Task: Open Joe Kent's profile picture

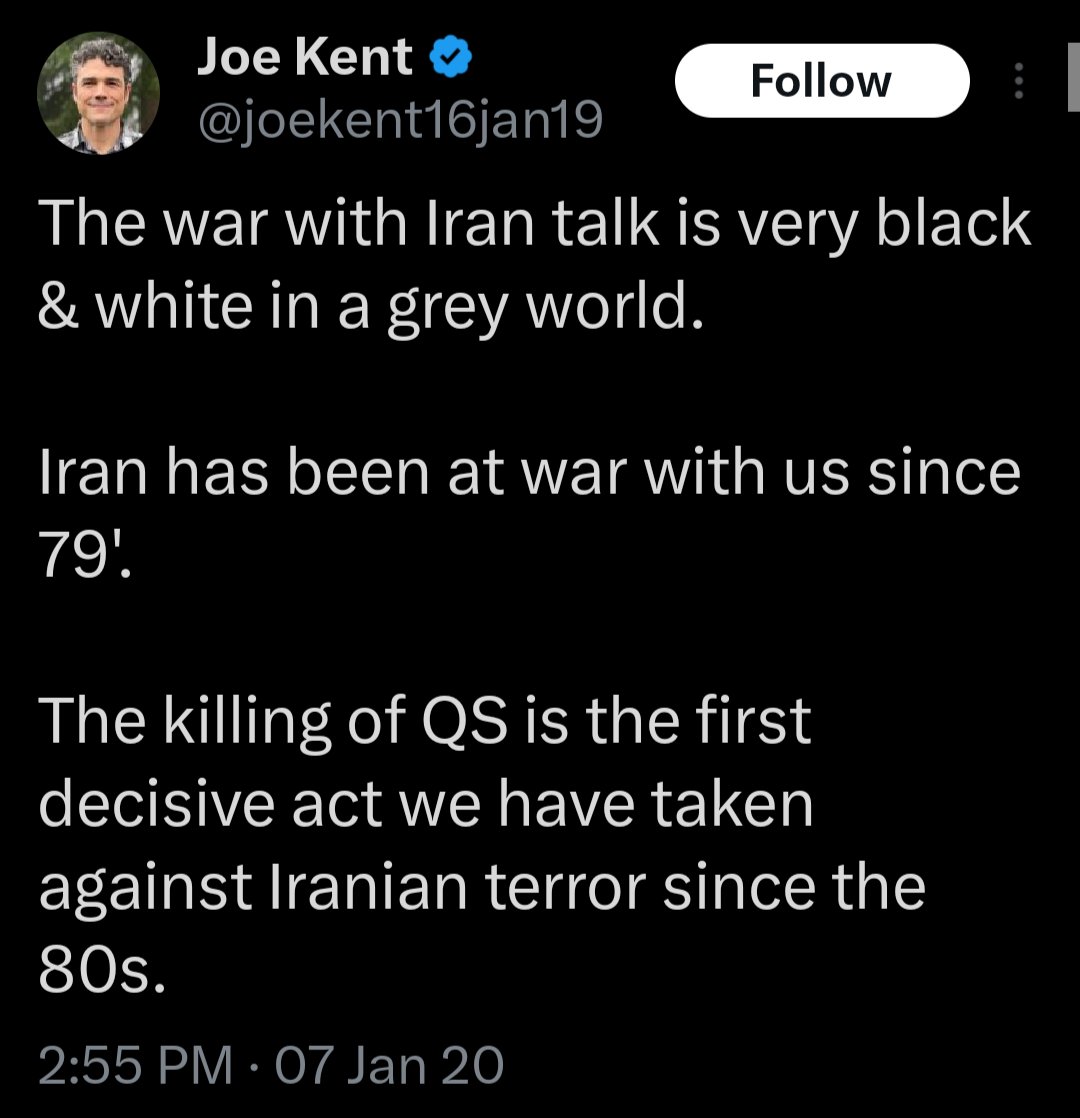Action: tap(98, 94)
